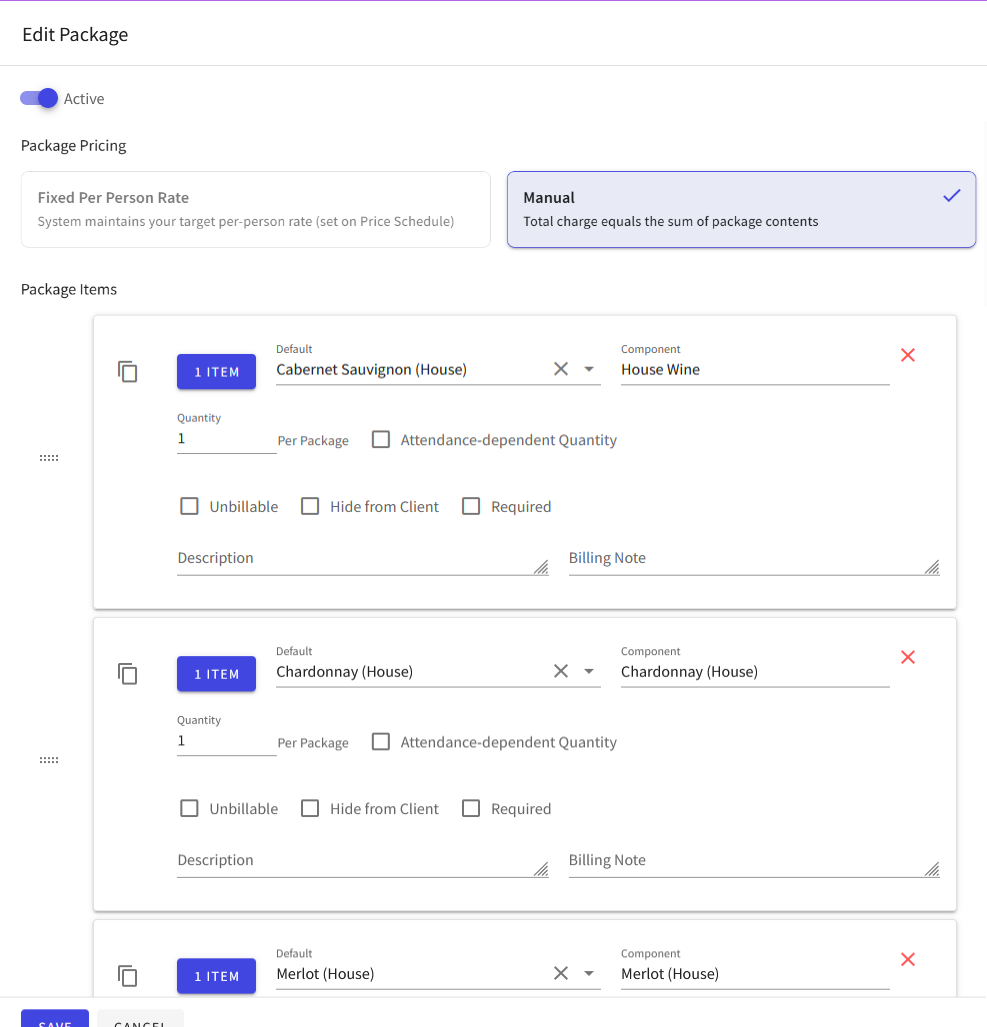Check Unbillable for the Cabernet Sauvignon item
987x1027 pixels.
[189, 506]
